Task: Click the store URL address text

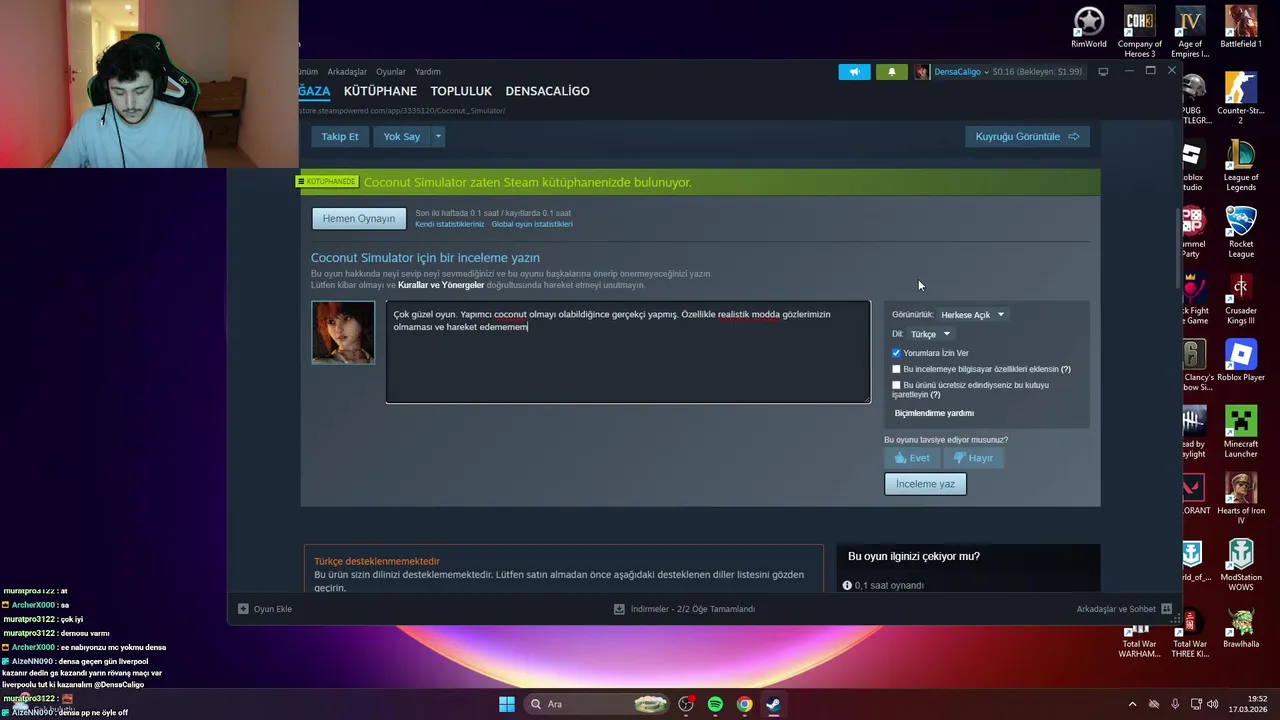Action: point(403,110)
